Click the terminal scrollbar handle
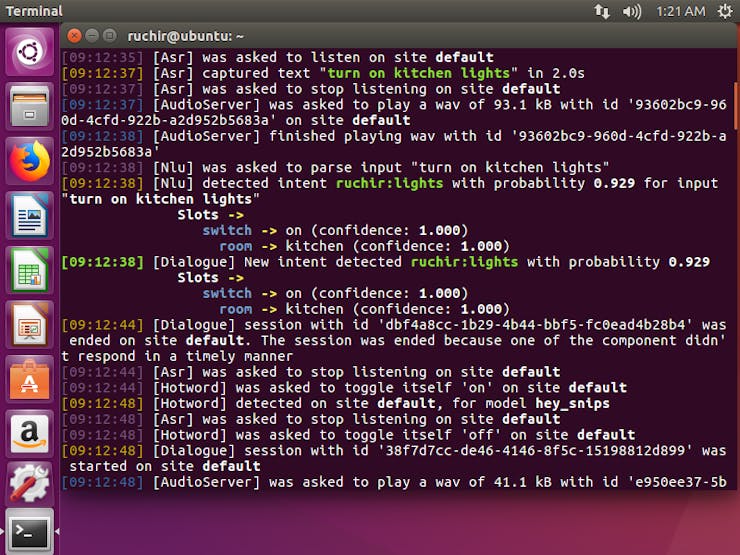The image size is (740, 555). pos(735,105)
